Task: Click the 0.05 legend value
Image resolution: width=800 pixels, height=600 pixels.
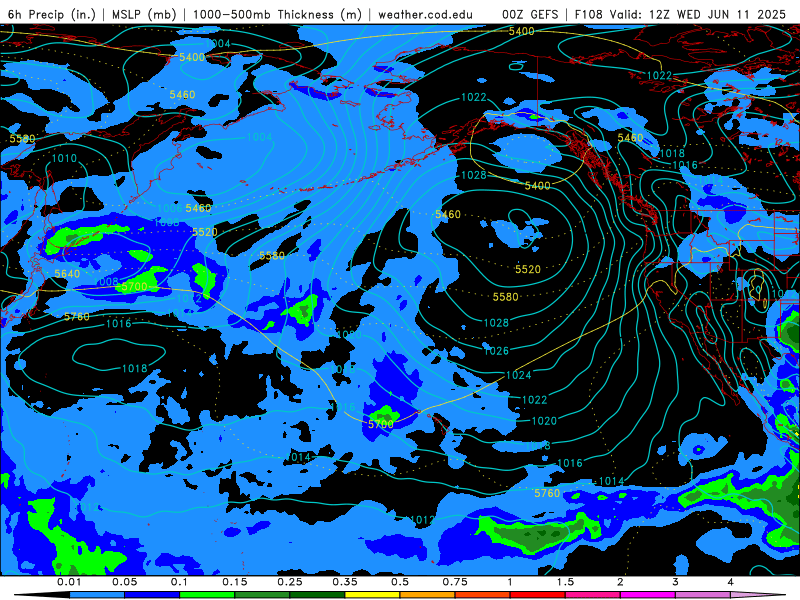Action: [x=124, y=582]
